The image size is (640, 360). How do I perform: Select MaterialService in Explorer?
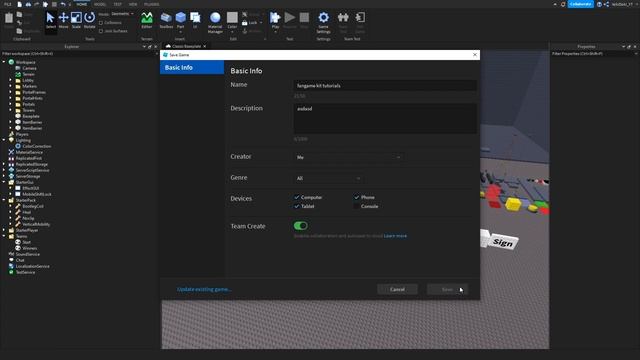click(26, 152)
